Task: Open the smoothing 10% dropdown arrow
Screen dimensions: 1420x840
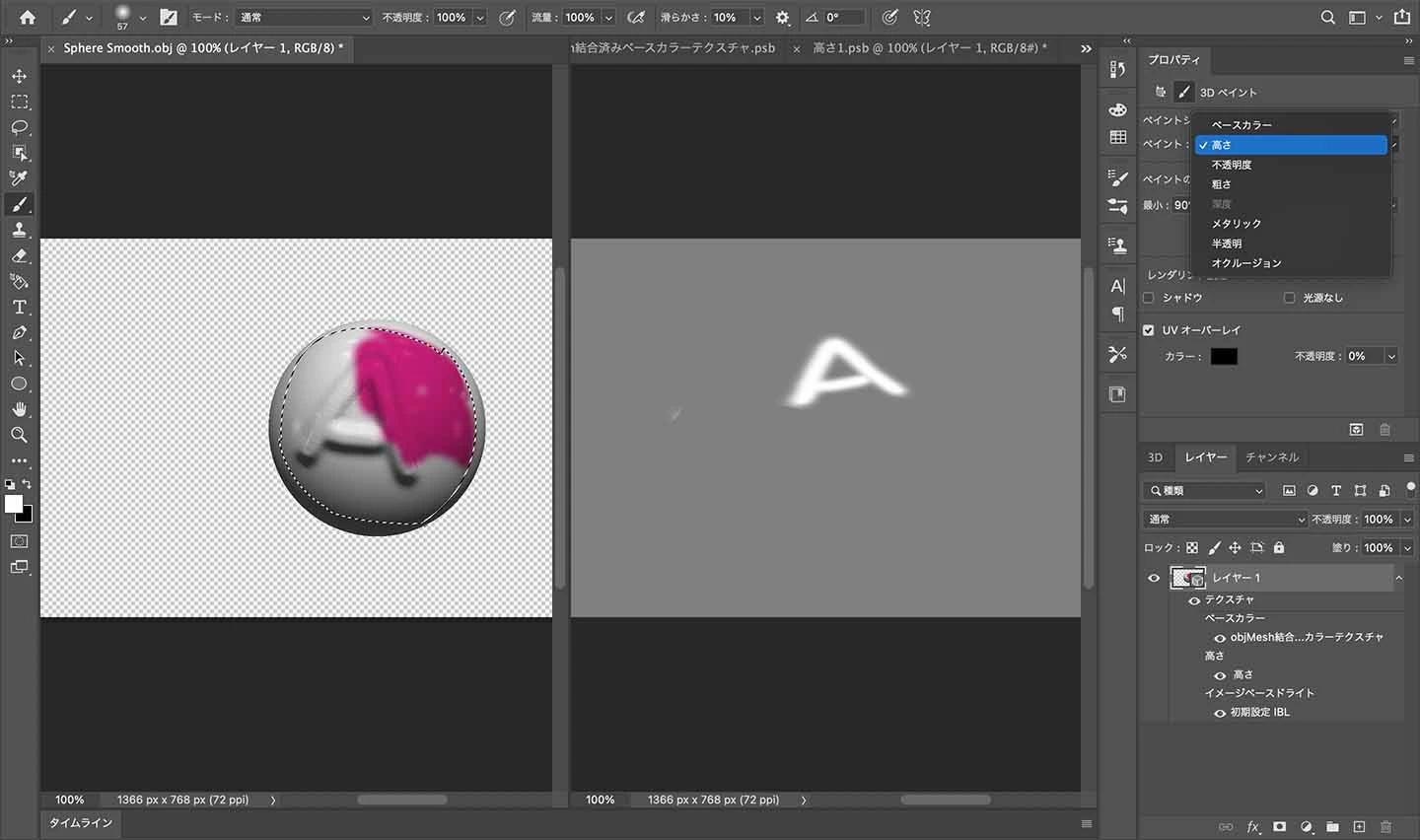Action: 756,18
